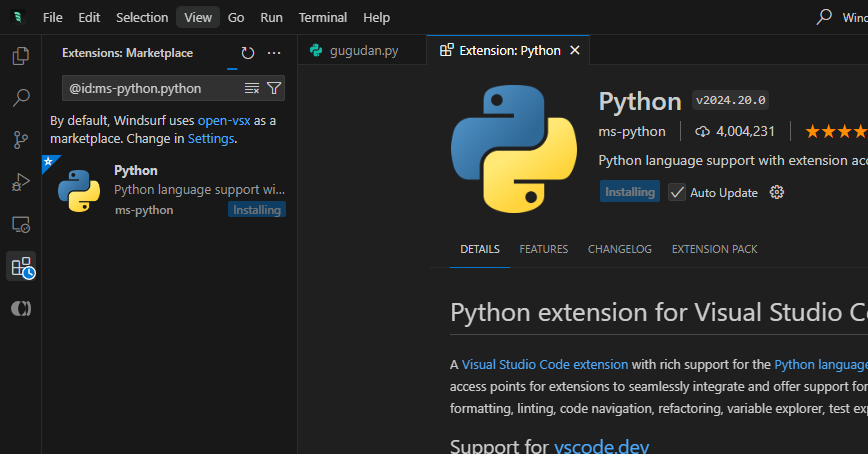Viewport: 868px width, 454px height.
Task: Click the ms-python publisher in details header
Action: tap(632, 131)
